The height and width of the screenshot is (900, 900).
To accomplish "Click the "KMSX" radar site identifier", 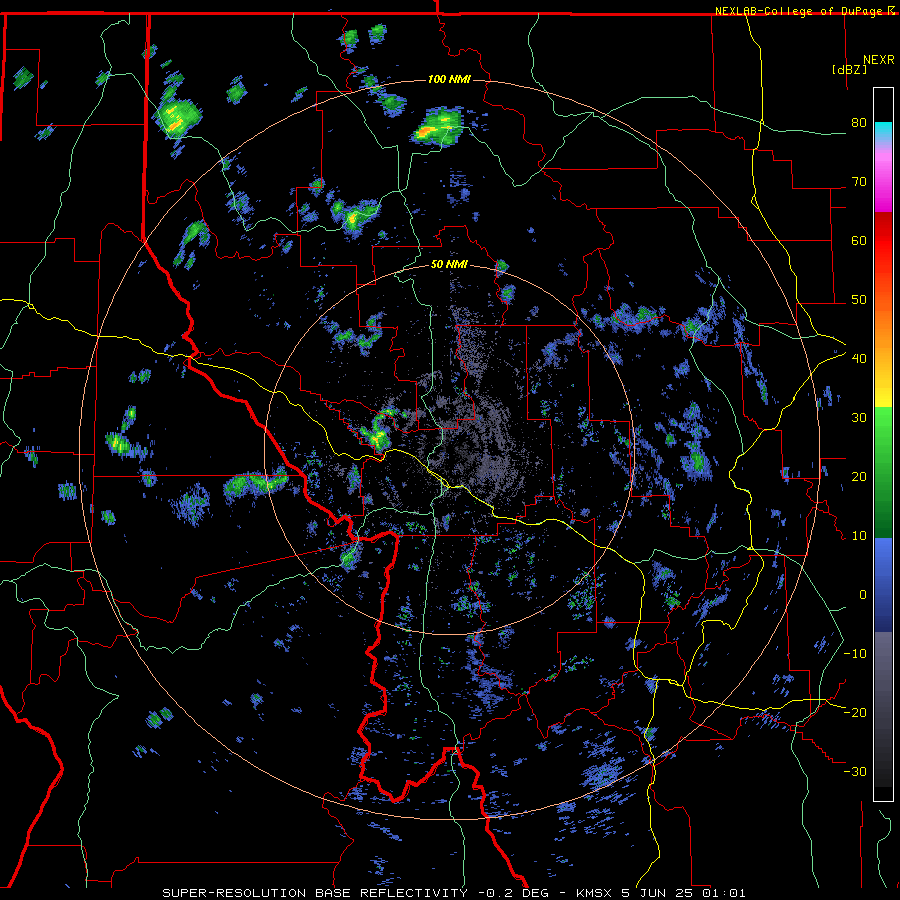I will click(x=593, y=893).
